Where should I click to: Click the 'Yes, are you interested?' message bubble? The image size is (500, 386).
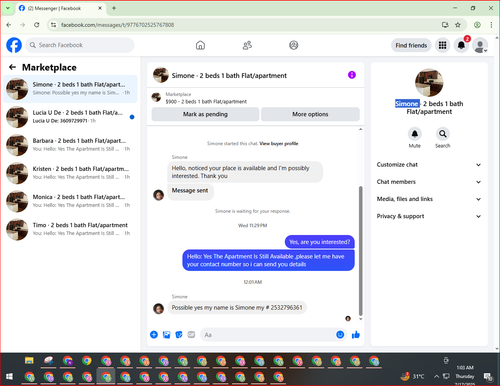click(x=320, y=242)
